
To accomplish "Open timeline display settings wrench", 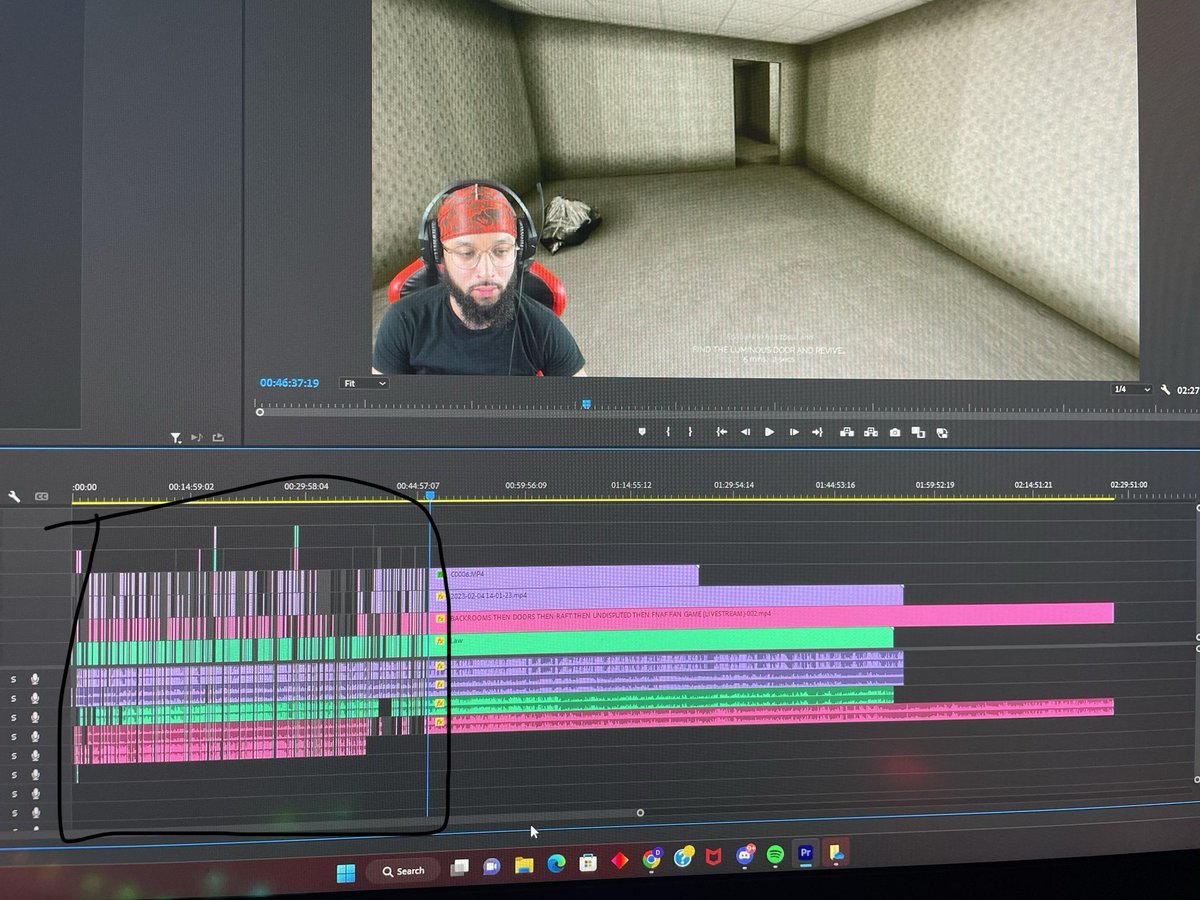I will pyautogui.click(x=14, y=496).
